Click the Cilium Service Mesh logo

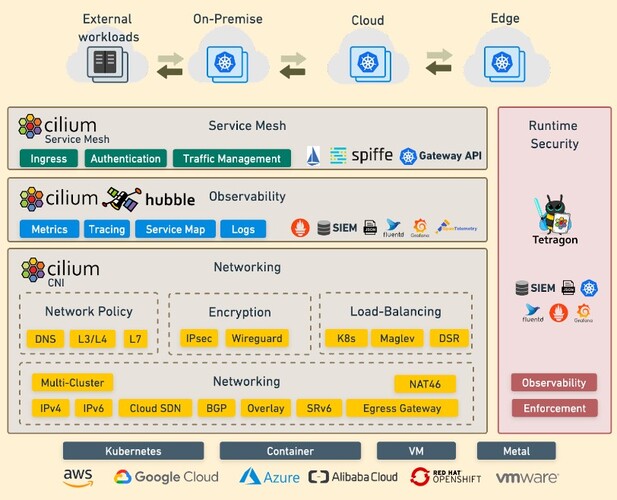tap(63, 129)
